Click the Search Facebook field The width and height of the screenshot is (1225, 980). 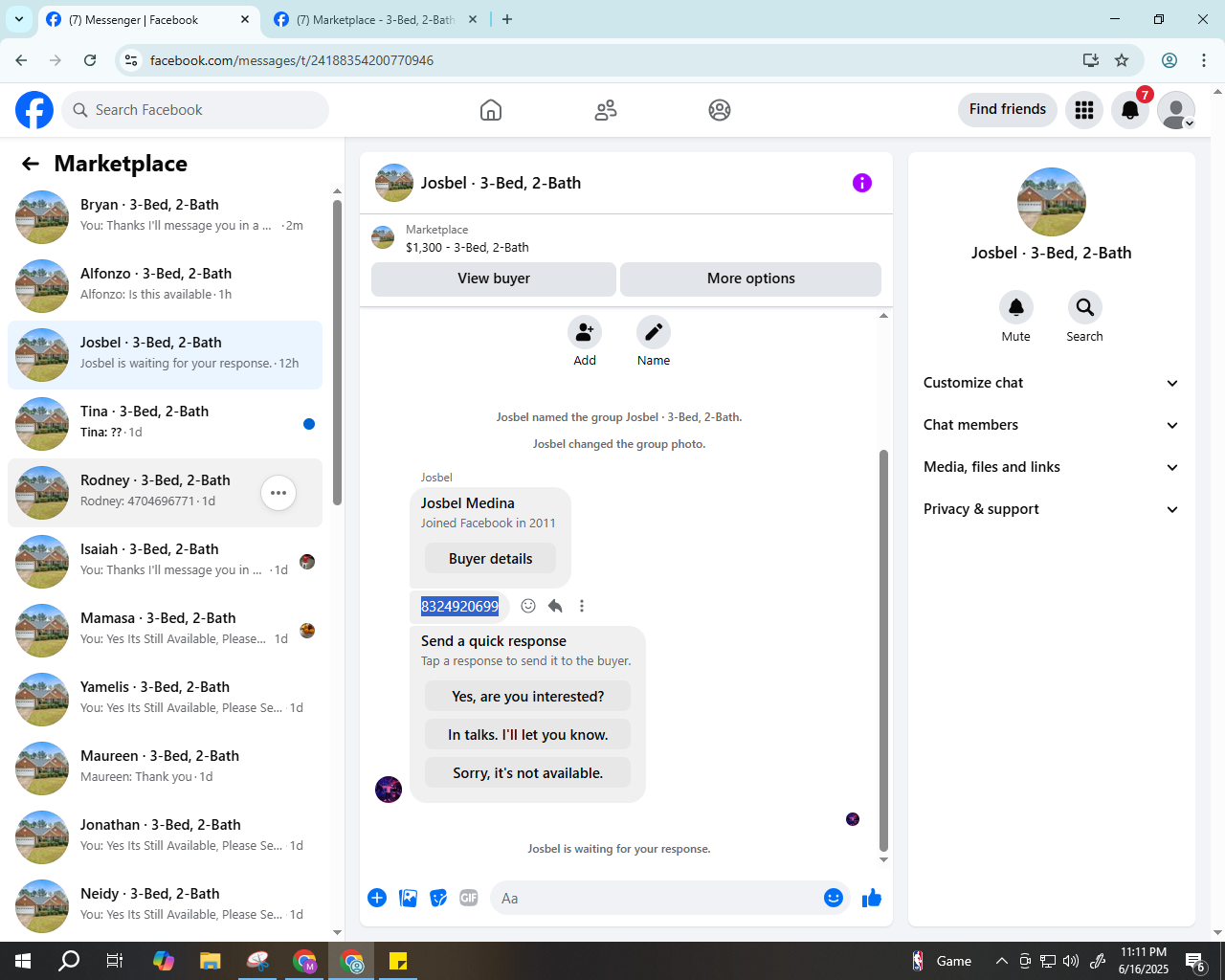click(195, 110)
